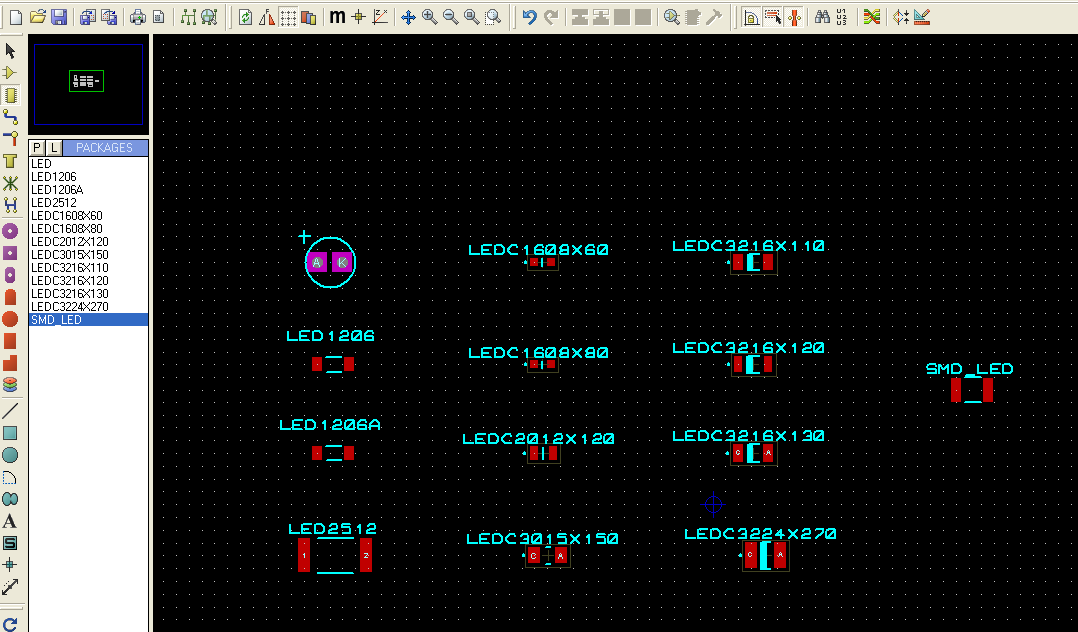The width and height of the screenshot is (1078, 632).
Task: Select LED in packages list
Action: 88,164
